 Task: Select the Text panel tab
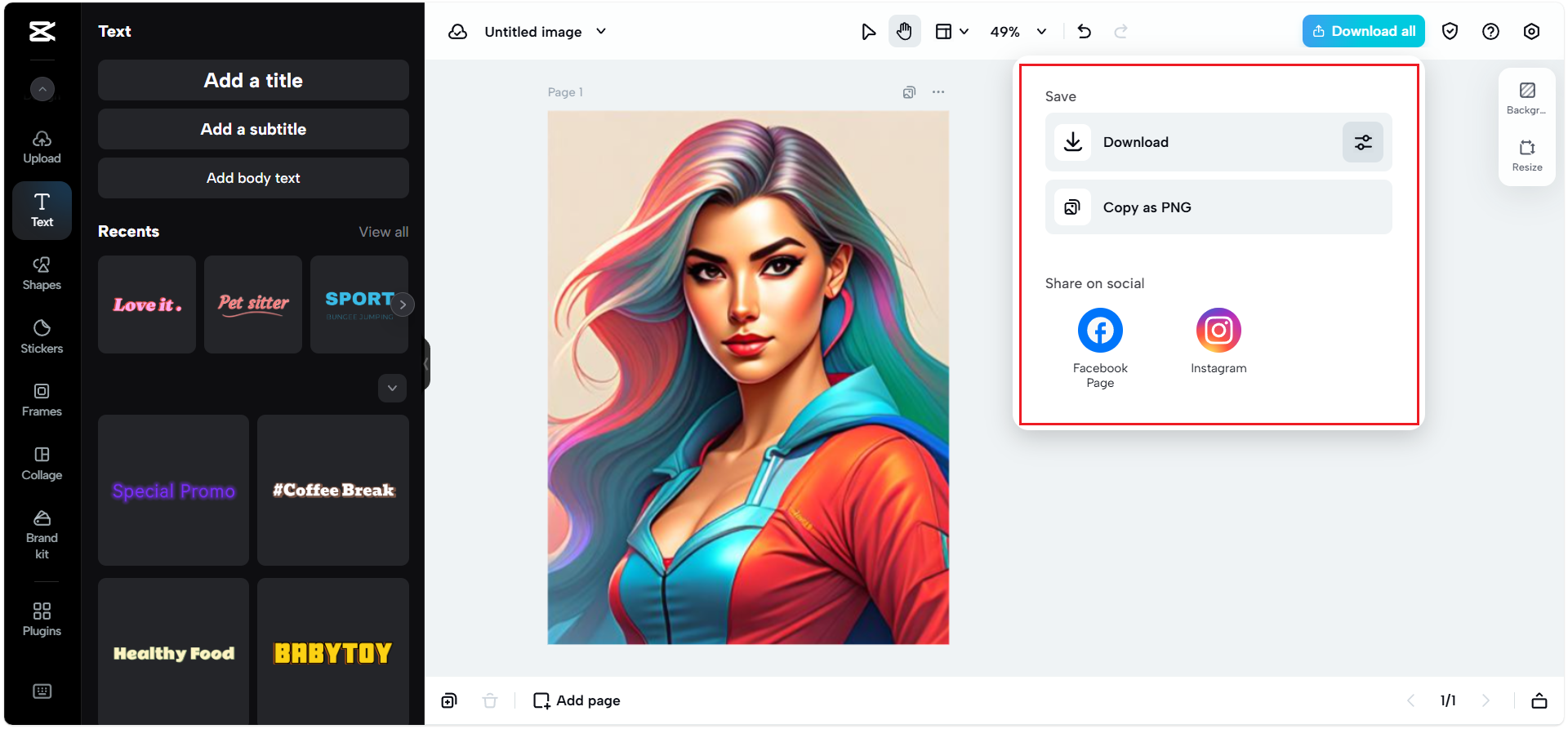(42, 211)
